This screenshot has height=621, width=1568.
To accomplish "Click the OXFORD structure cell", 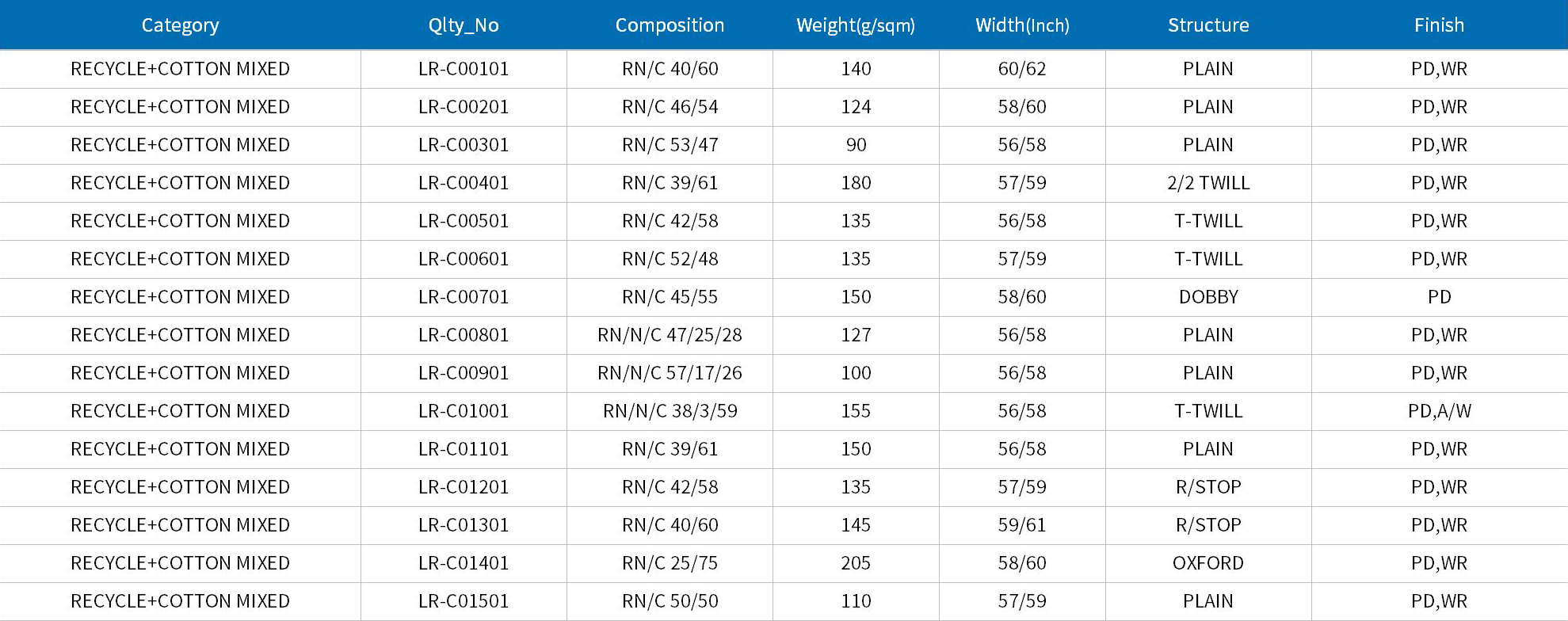I will tap(1208, 563).
